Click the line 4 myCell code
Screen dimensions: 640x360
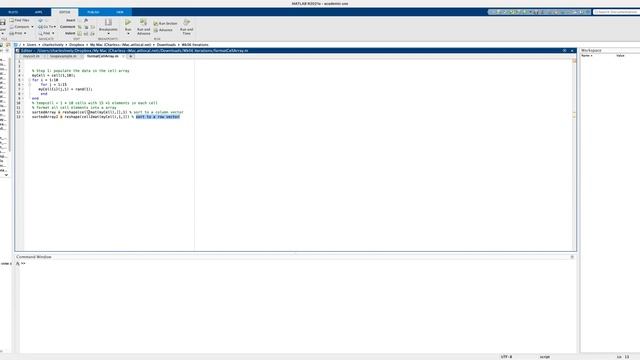[53, 76]
